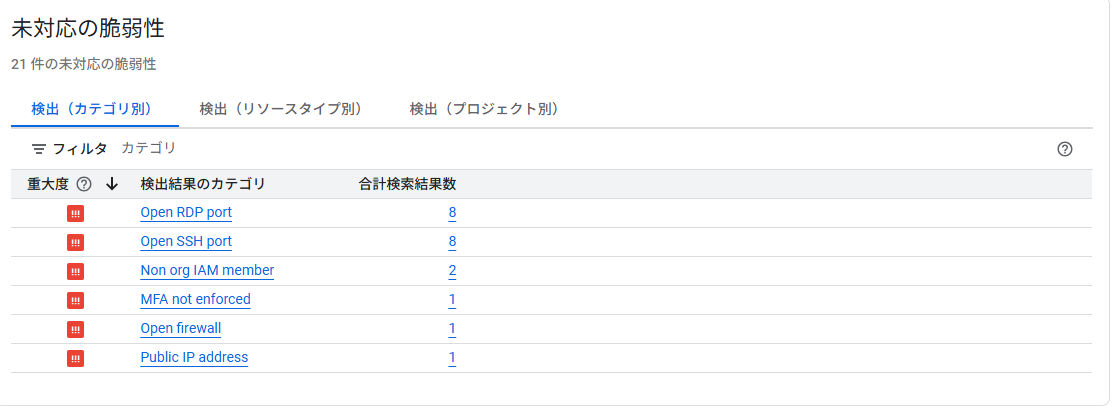Click the filter icon next to フィルタ
The width and height of the screenshot is (1113, 408).
(39, 149)
